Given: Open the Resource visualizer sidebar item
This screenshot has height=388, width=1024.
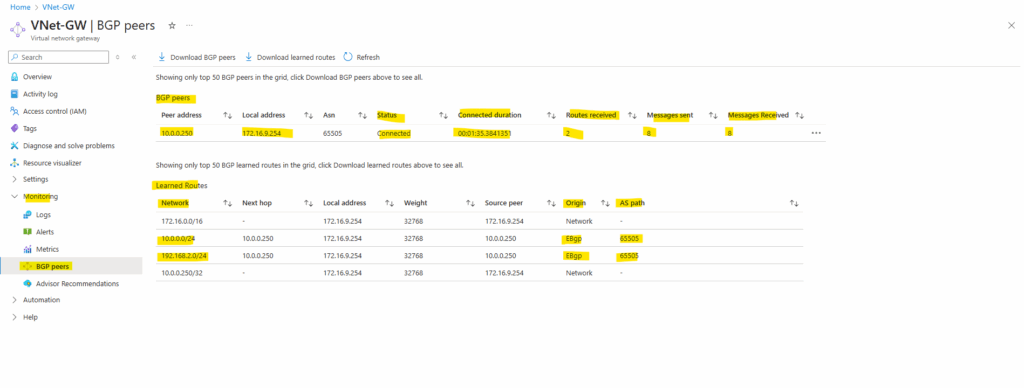Looking at the screenshot, I should 52,163.
